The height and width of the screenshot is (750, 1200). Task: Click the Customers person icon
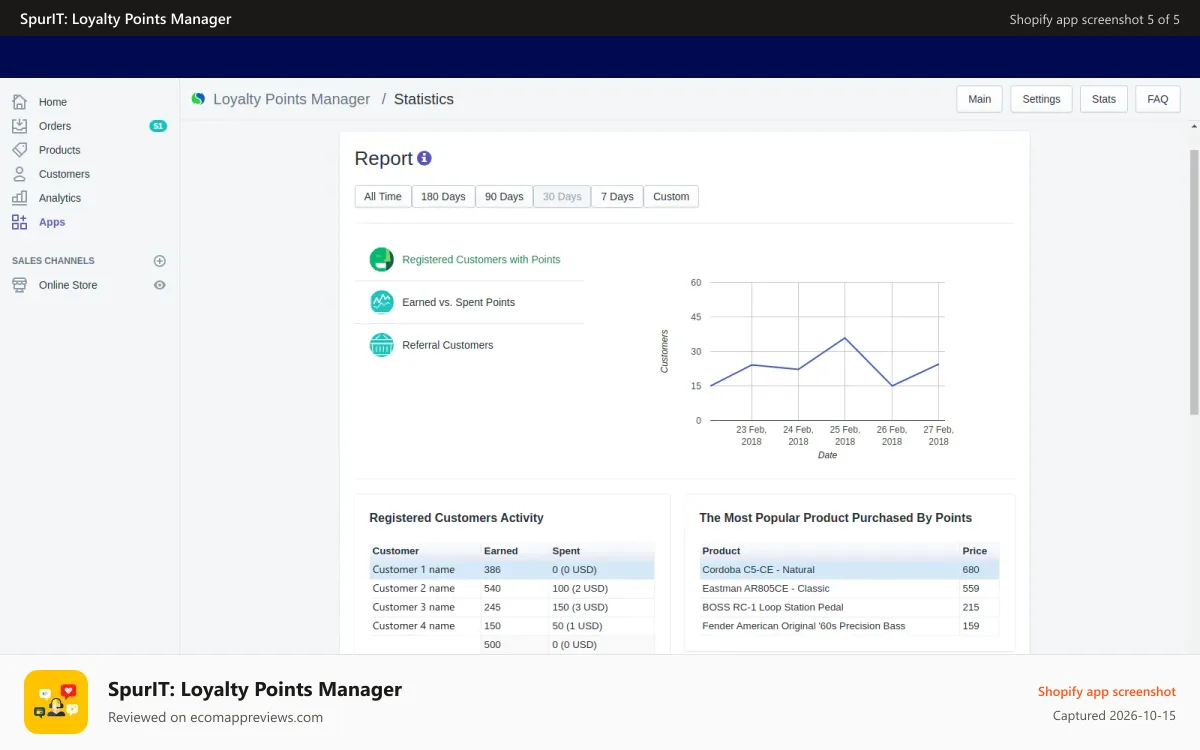(x=20, y=174)
